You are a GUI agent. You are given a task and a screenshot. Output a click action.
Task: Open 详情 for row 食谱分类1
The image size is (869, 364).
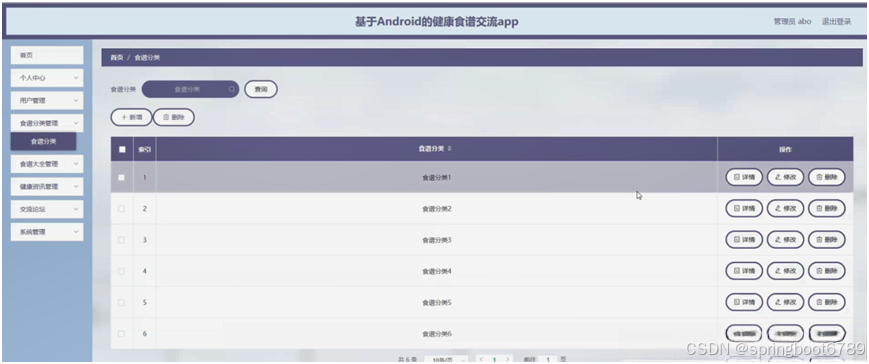point(744,178)
